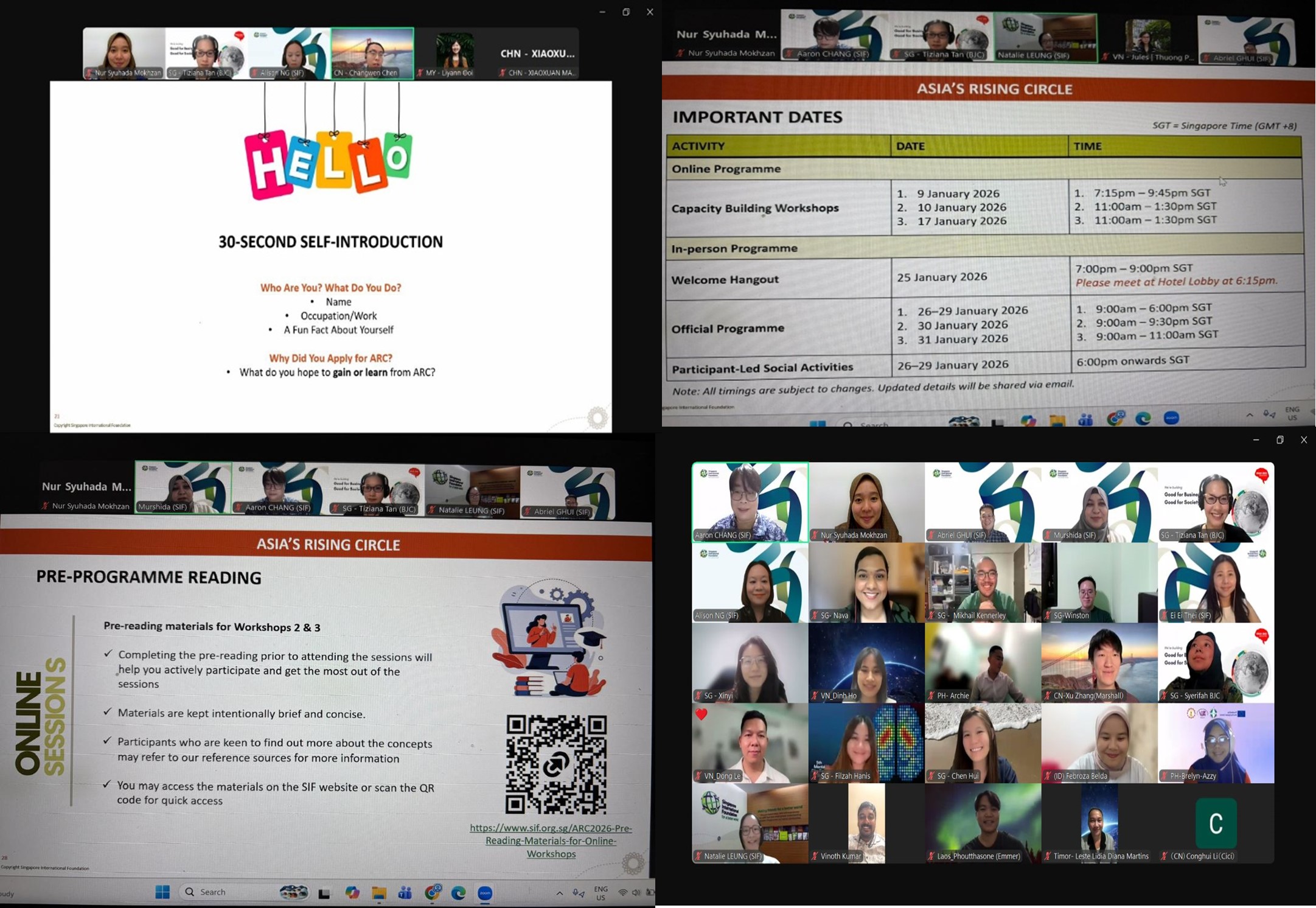Select SG - Syerifah BJC gallery tile

click(x=1216, y=663)
